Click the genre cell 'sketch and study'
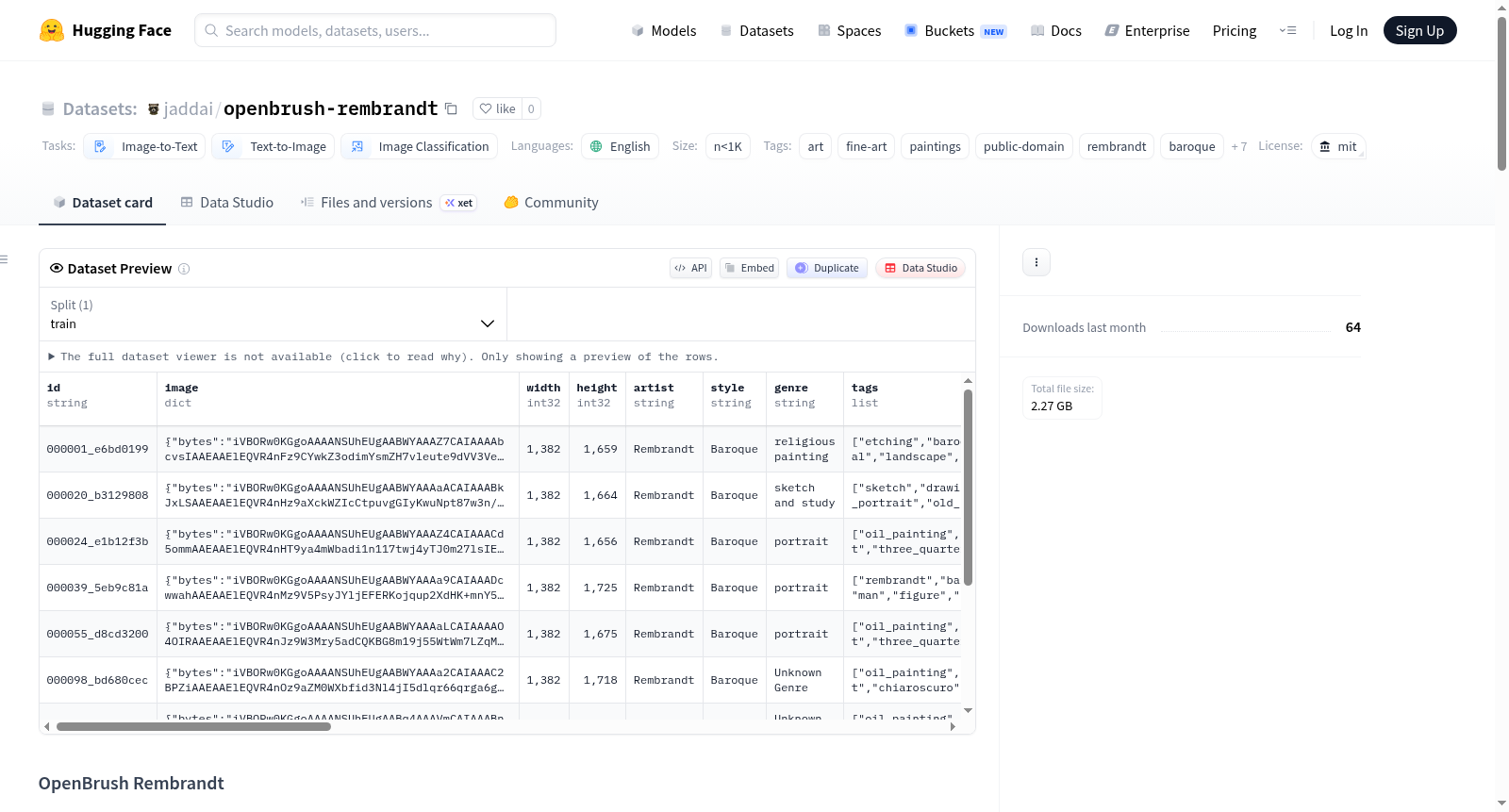 click(804, 495)
